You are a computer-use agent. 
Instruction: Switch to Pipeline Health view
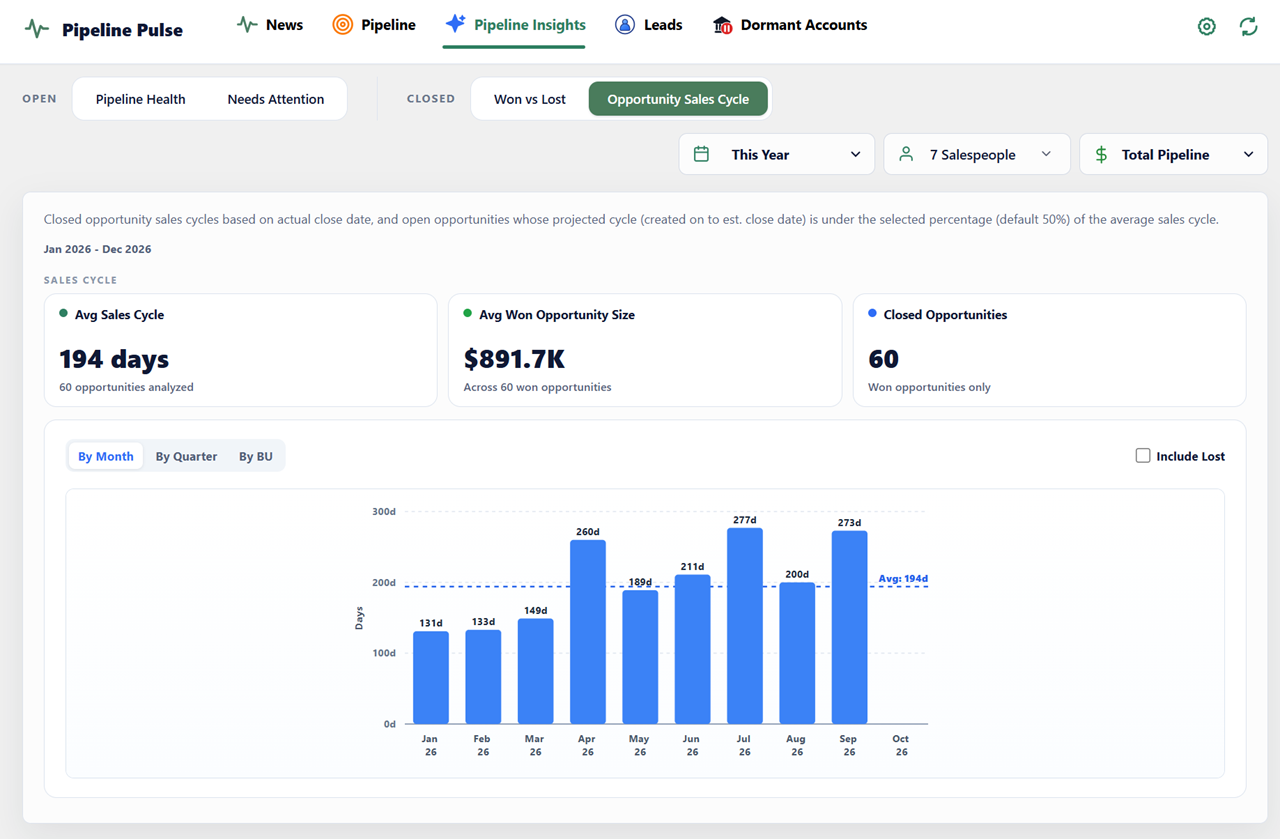pos(140,99)
